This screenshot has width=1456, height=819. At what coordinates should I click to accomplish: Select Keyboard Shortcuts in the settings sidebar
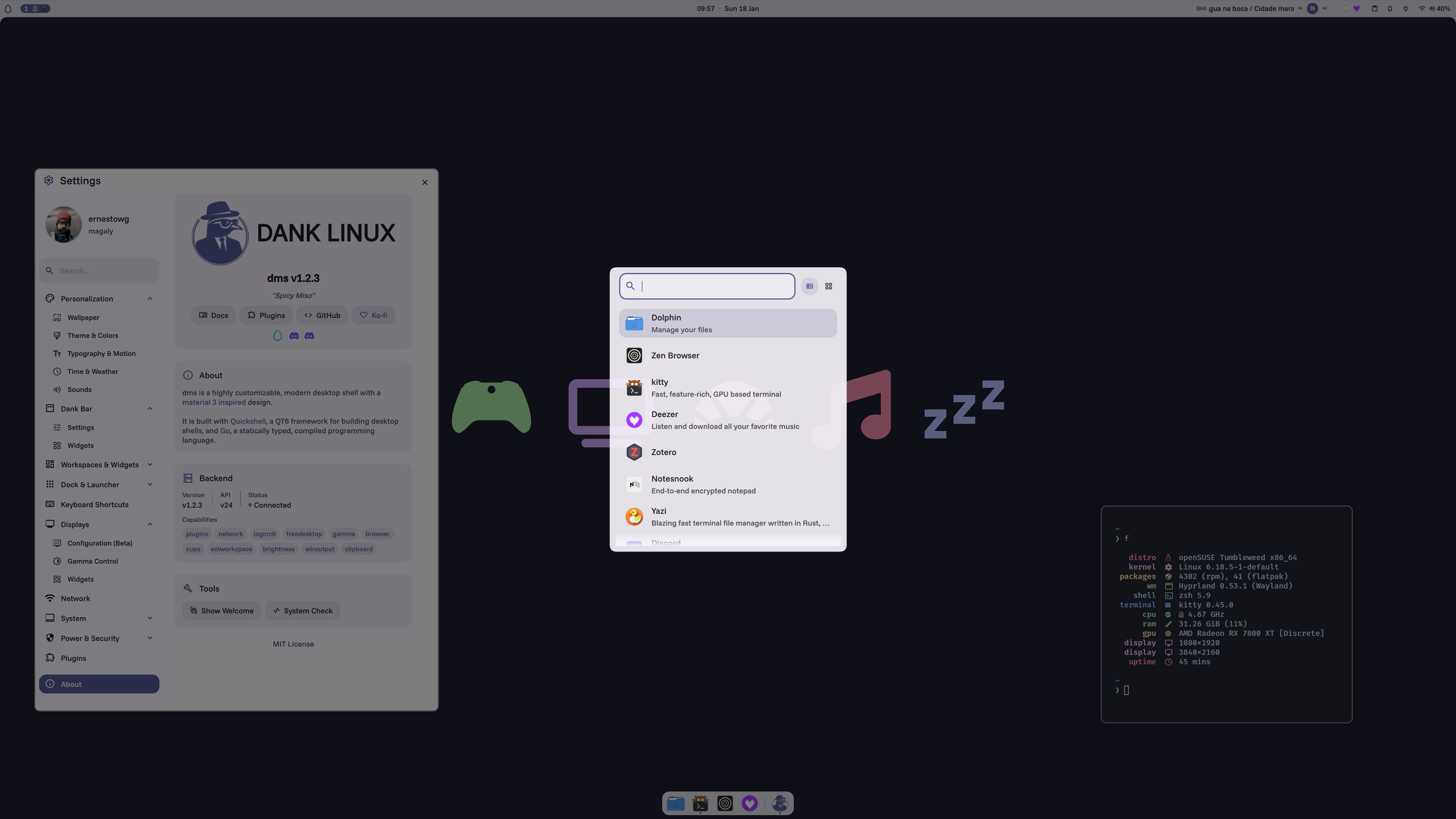[x=94, y=504]
